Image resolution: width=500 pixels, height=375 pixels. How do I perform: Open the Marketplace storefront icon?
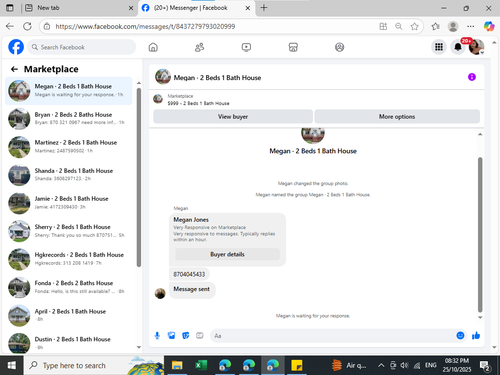pos(293,47)
